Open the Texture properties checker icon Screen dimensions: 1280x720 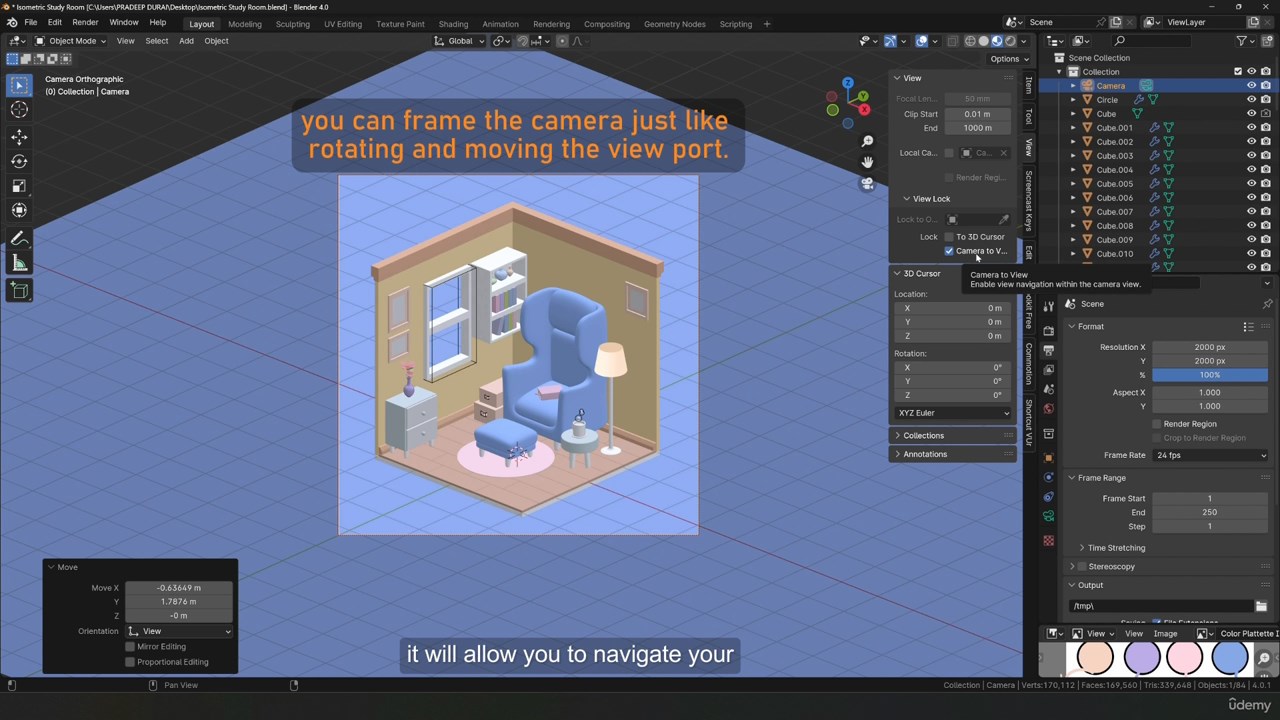point(1048,541)
